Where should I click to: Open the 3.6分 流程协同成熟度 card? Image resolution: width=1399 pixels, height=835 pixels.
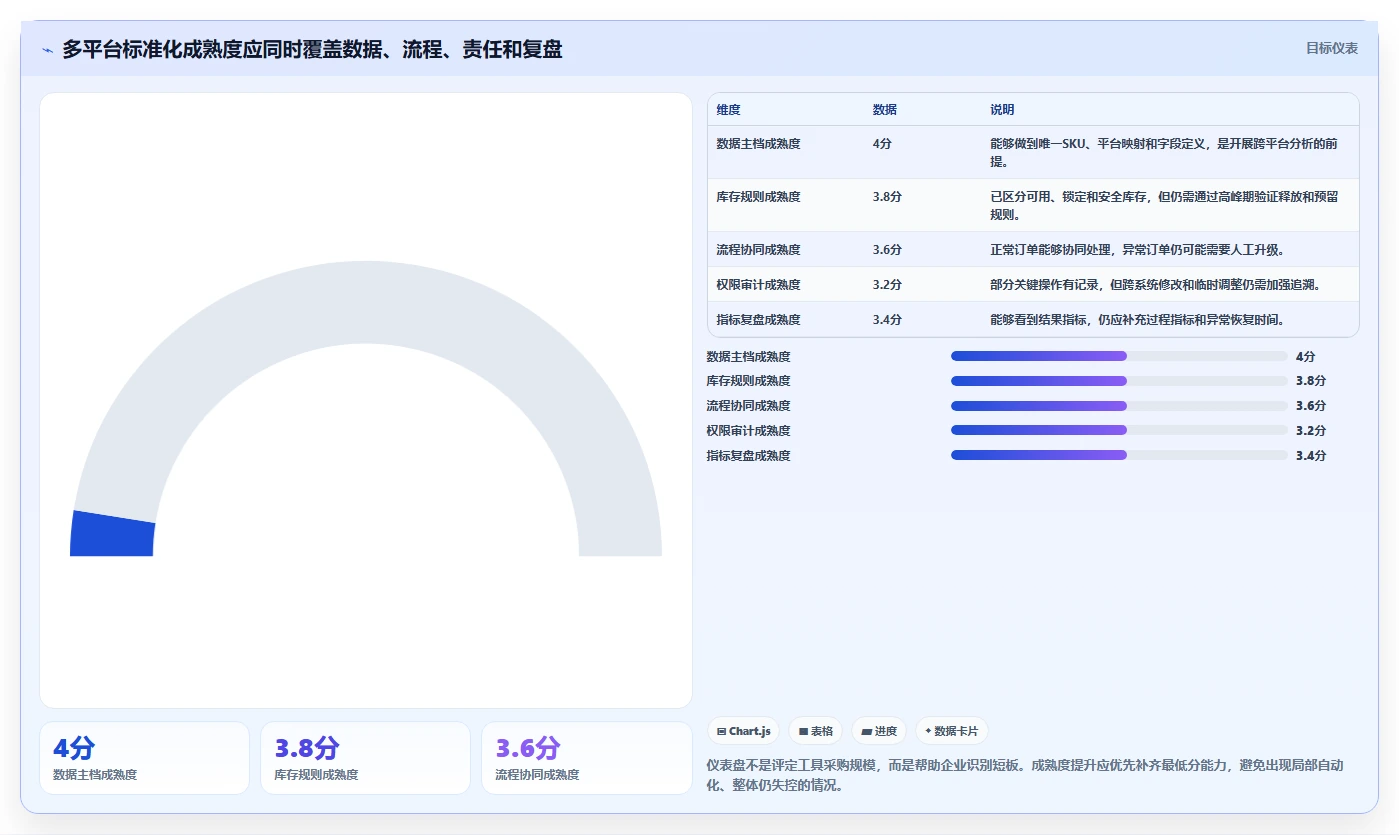tap(586, 758)
